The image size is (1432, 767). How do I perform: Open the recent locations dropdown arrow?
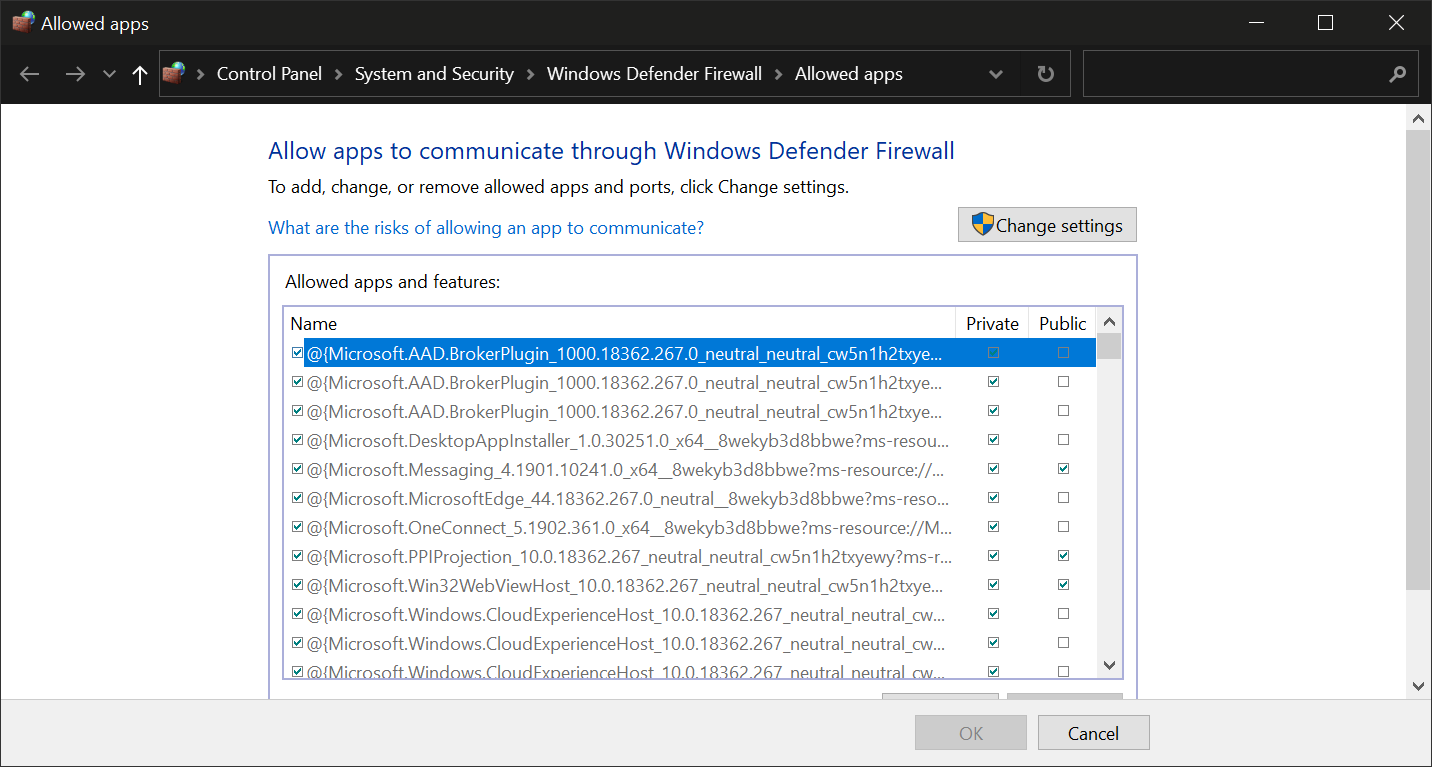(x=109, y=74)
